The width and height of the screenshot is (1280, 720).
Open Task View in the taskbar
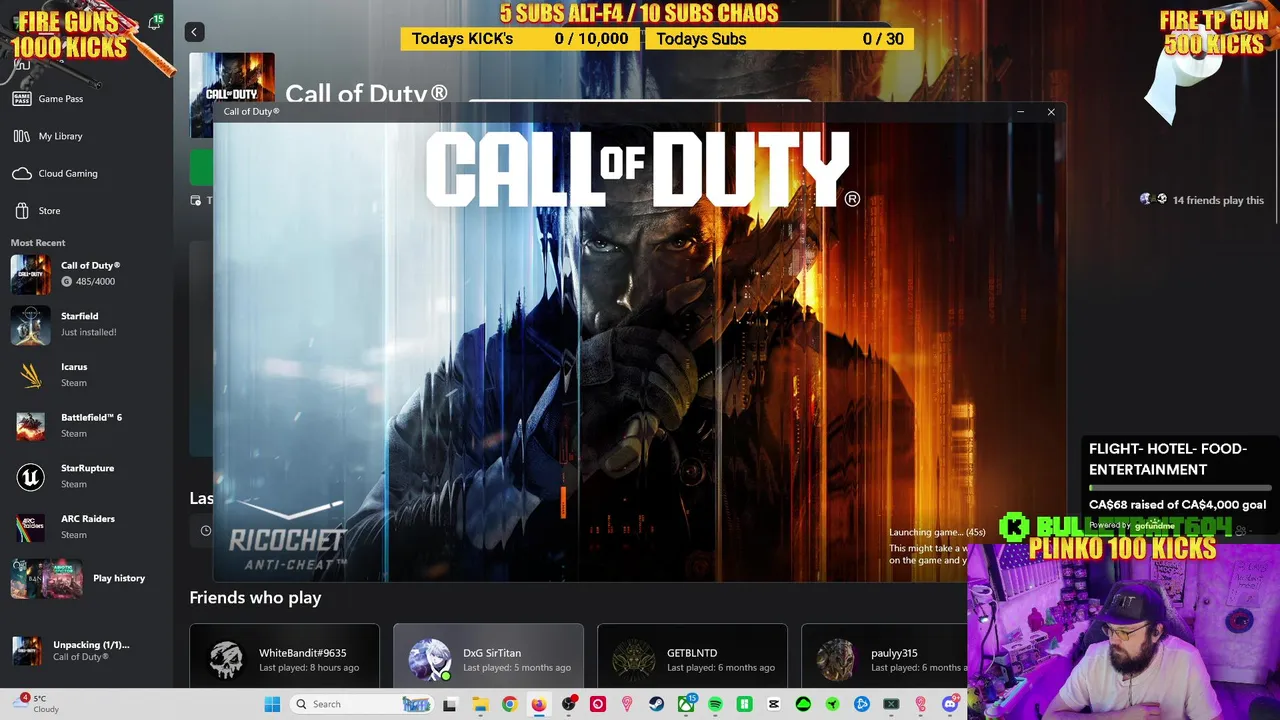click(x=450, y=704)
